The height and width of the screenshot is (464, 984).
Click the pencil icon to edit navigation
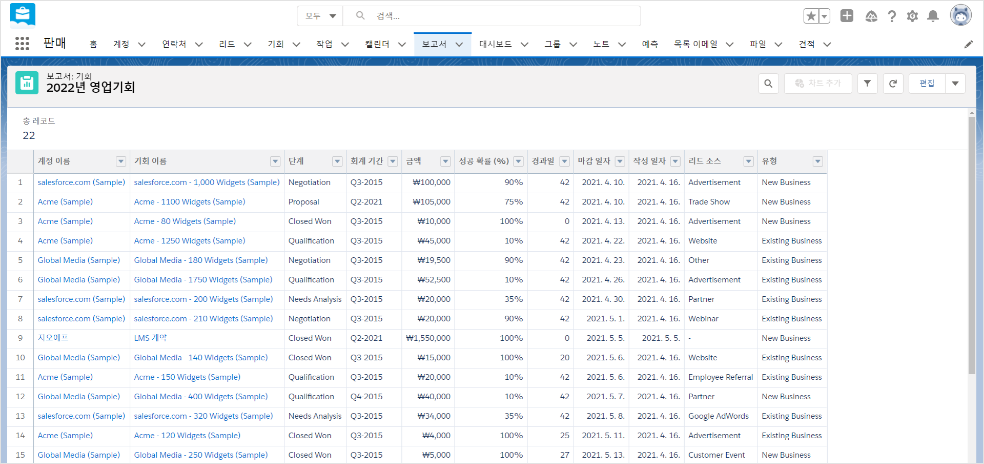(x=968, y=45)
